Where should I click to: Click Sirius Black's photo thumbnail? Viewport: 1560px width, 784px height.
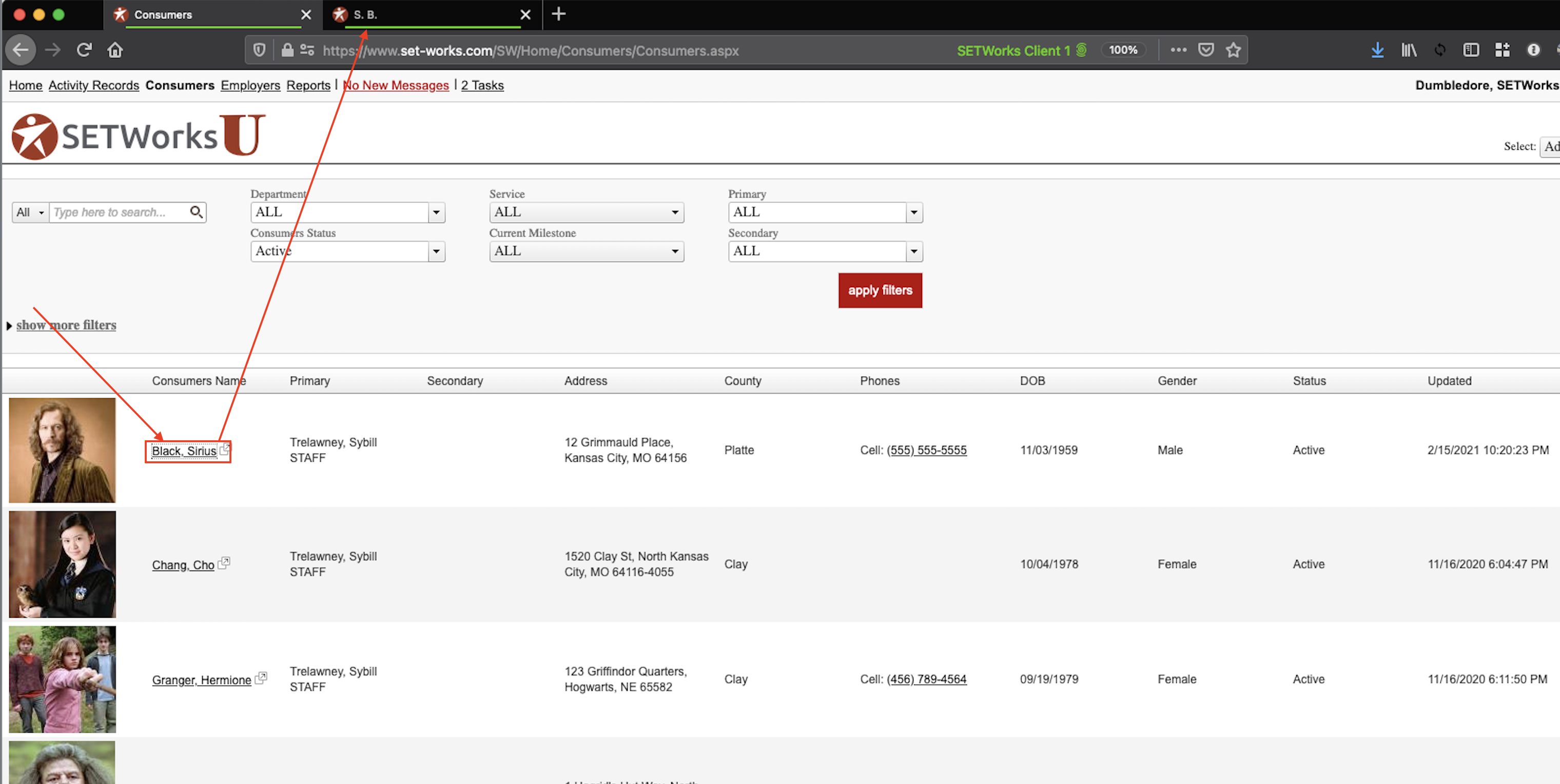(x=62, y=450)
